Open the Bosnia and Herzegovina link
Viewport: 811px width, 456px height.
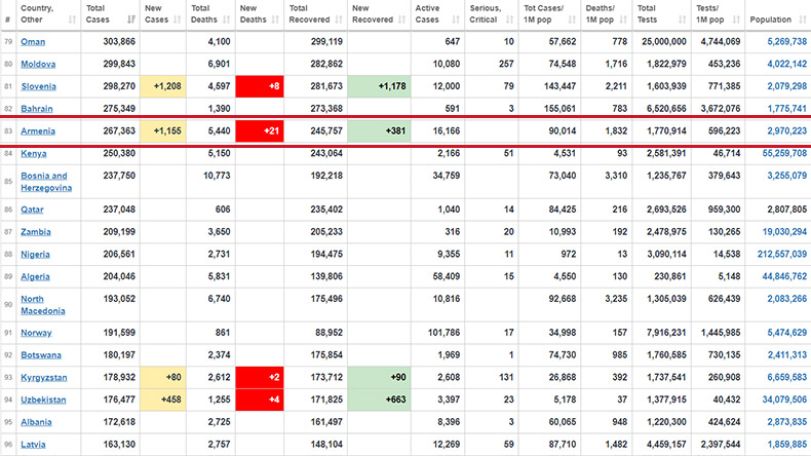pos(46,181)
